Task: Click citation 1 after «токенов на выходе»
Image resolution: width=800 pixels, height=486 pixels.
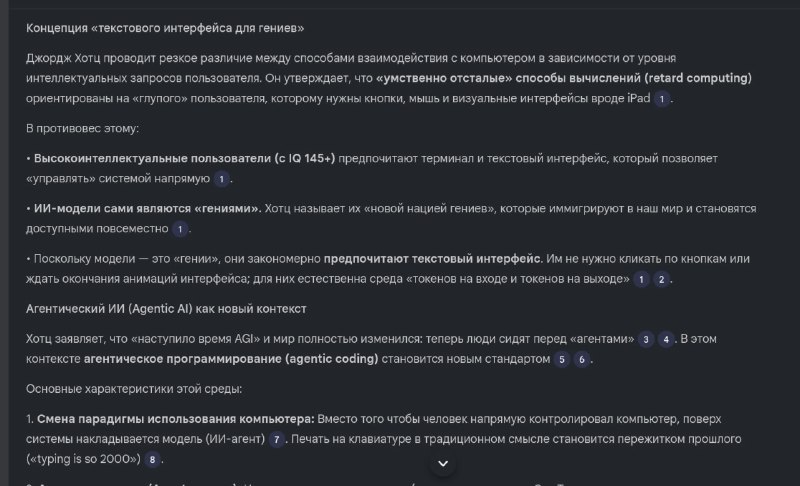Action: [x=642, y=279]
